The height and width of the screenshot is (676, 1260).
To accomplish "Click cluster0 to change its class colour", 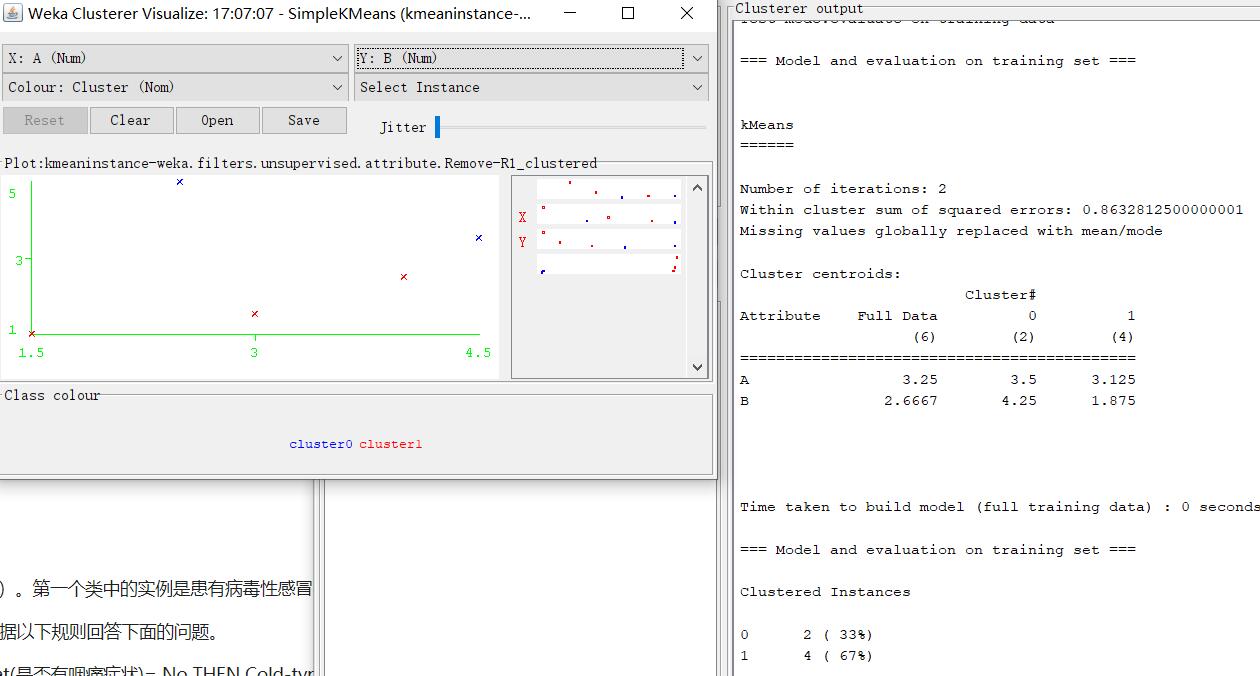I will click(x=320, y=443).
